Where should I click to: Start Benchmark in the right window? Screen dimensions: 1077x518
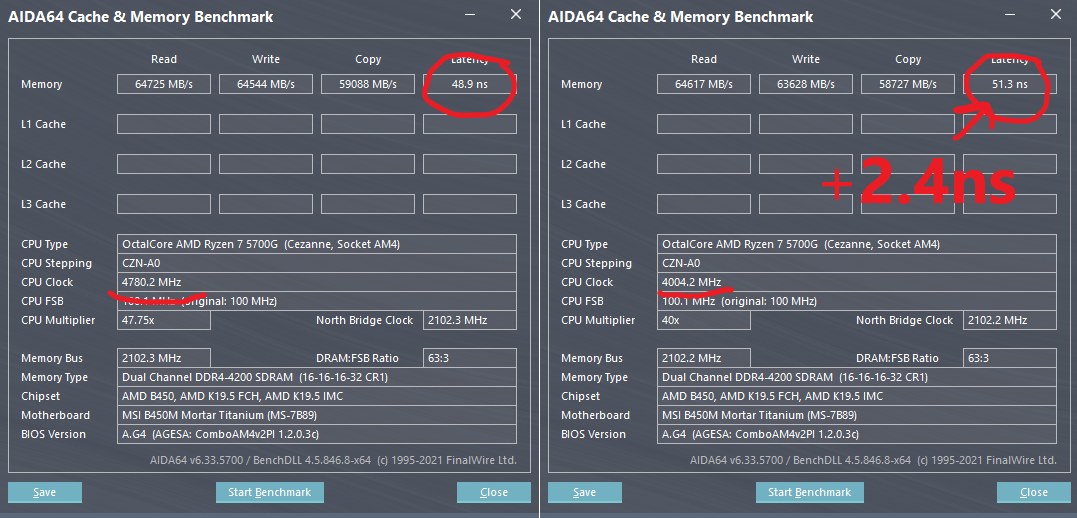point(809,492)
